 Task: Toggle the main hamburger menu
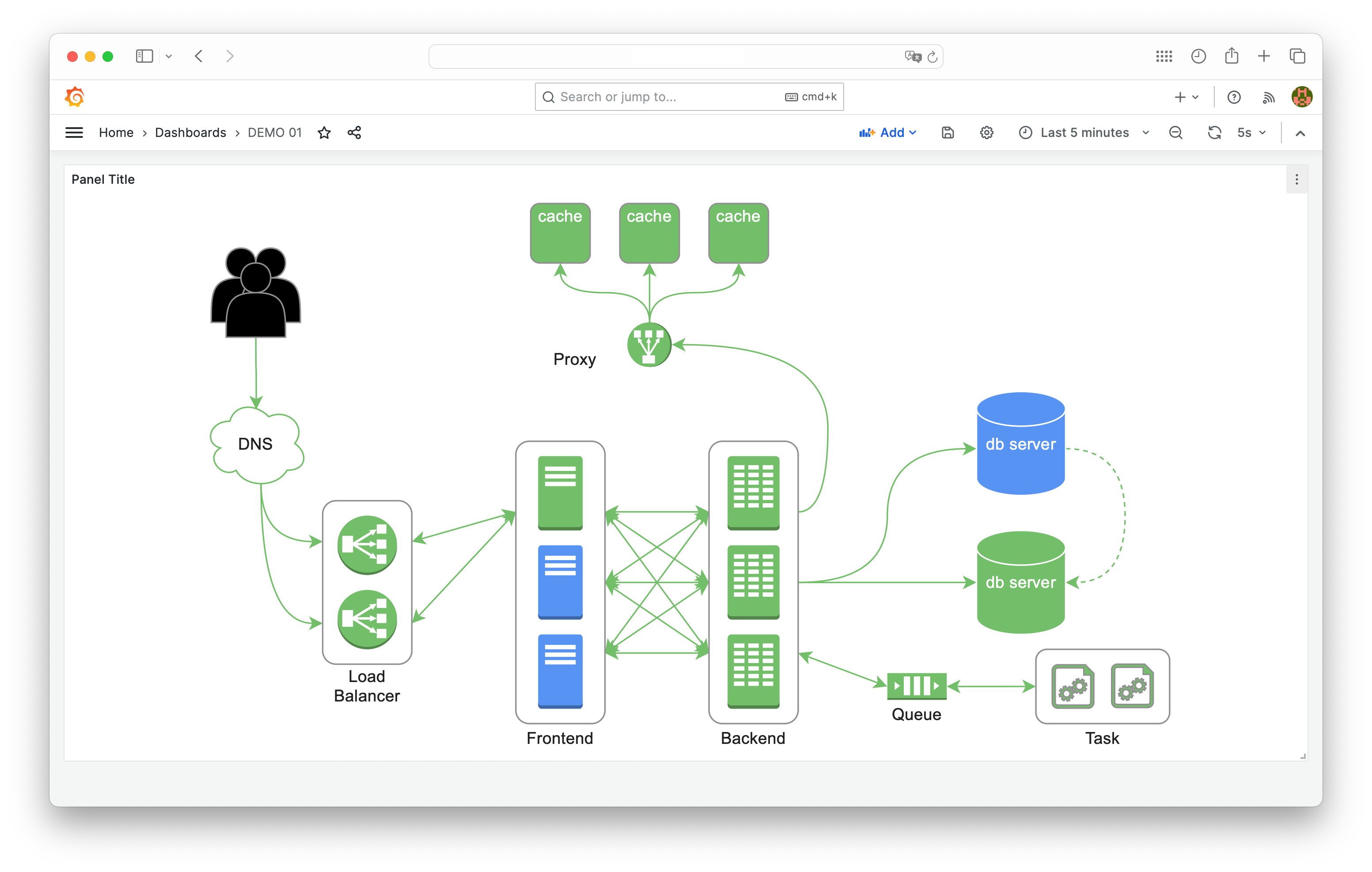pyautogui.click(x=74, y=133)
